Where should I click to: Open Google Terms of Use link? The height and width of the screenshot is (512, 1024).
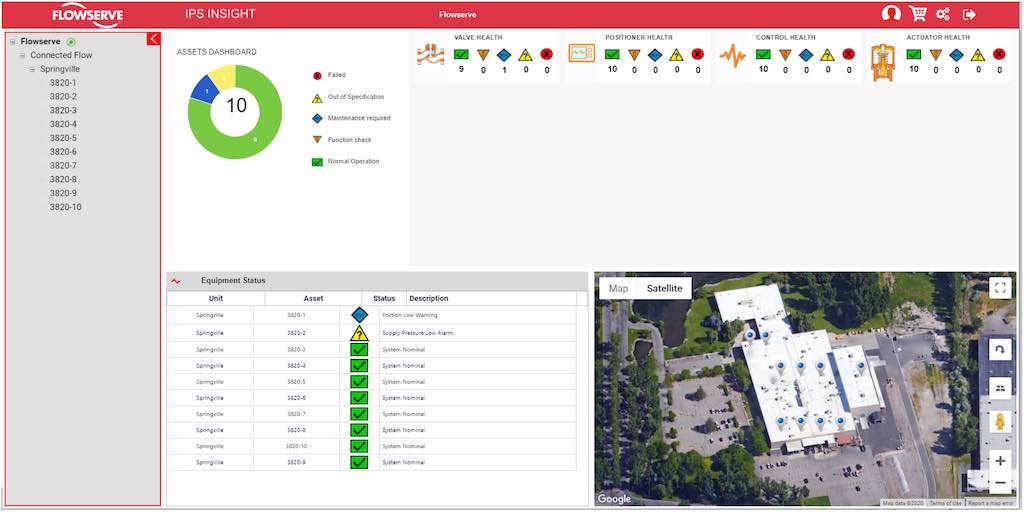[x=946, y=503]
